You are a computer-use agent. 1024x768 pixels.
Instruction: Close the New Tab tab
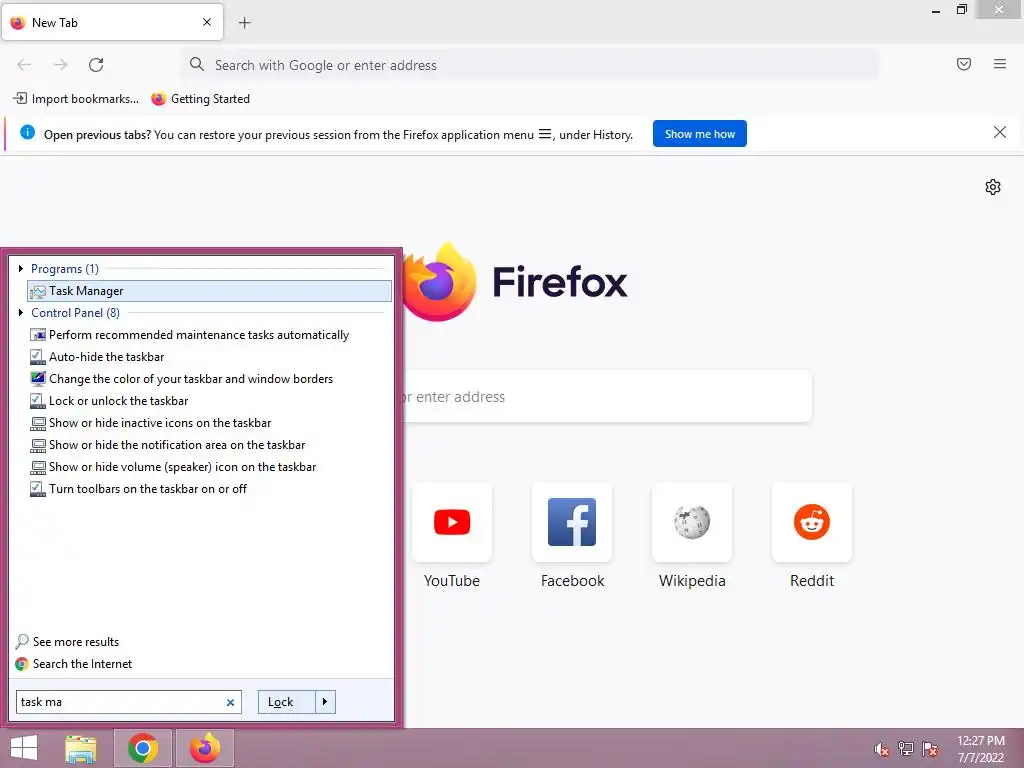207,22
